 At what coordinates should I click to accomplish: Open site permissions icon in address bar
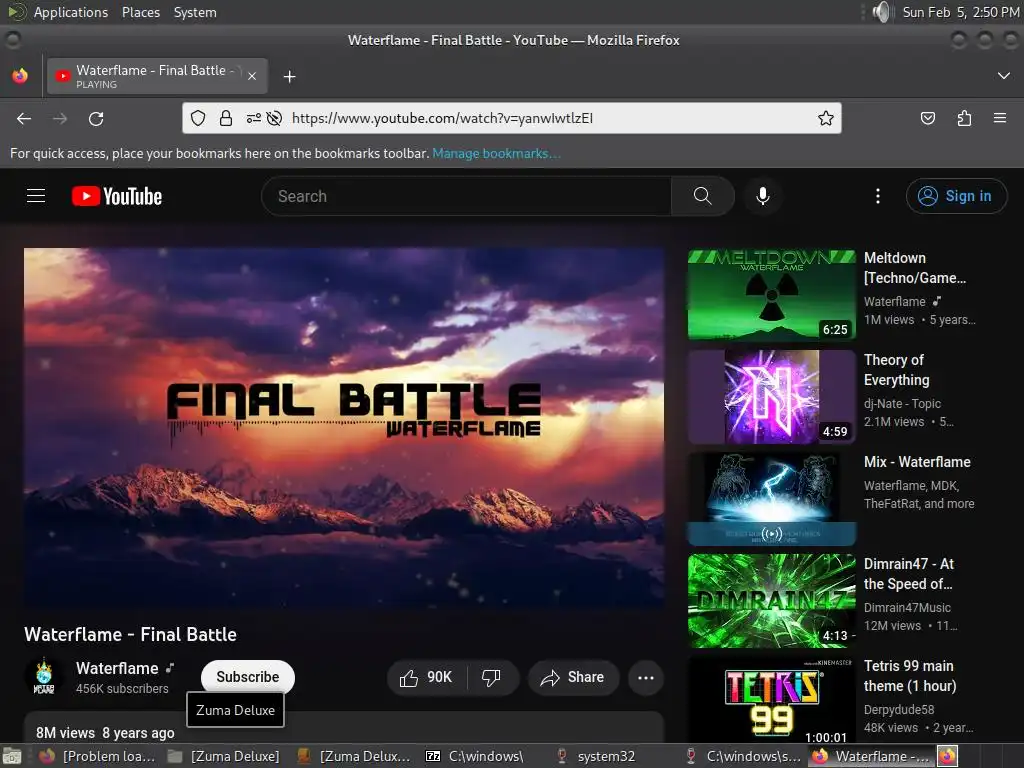pyautogui.click(x=253, y=118)
